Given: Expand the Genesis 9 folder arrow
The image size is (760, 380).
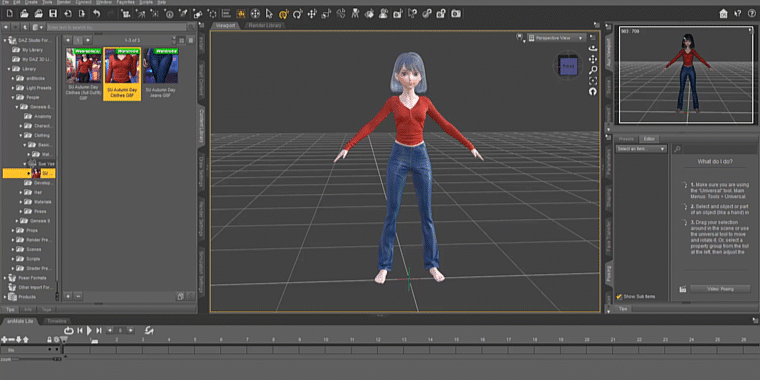Looking at the screenshot, I should point(17,221).
